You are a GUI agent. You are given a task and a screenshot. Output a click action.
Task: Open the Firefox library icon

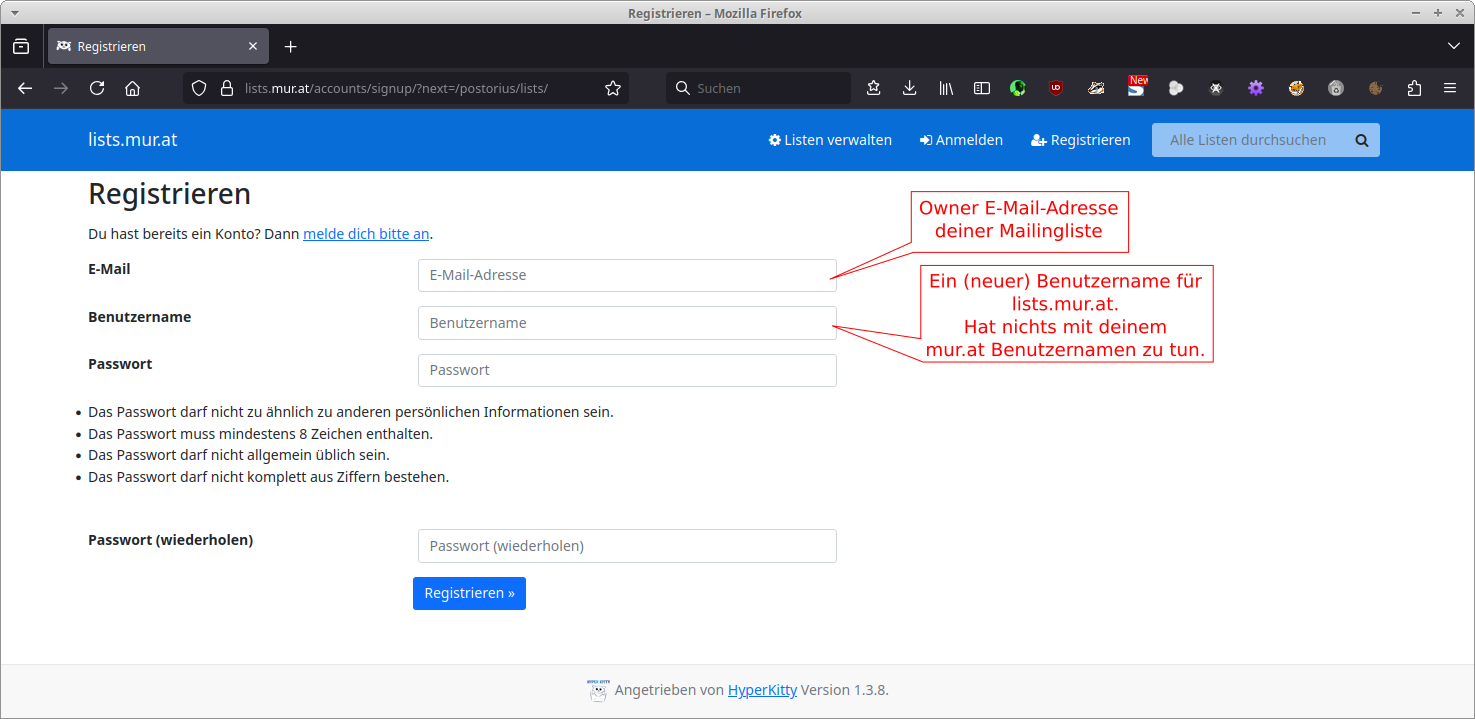click(945, 88)
